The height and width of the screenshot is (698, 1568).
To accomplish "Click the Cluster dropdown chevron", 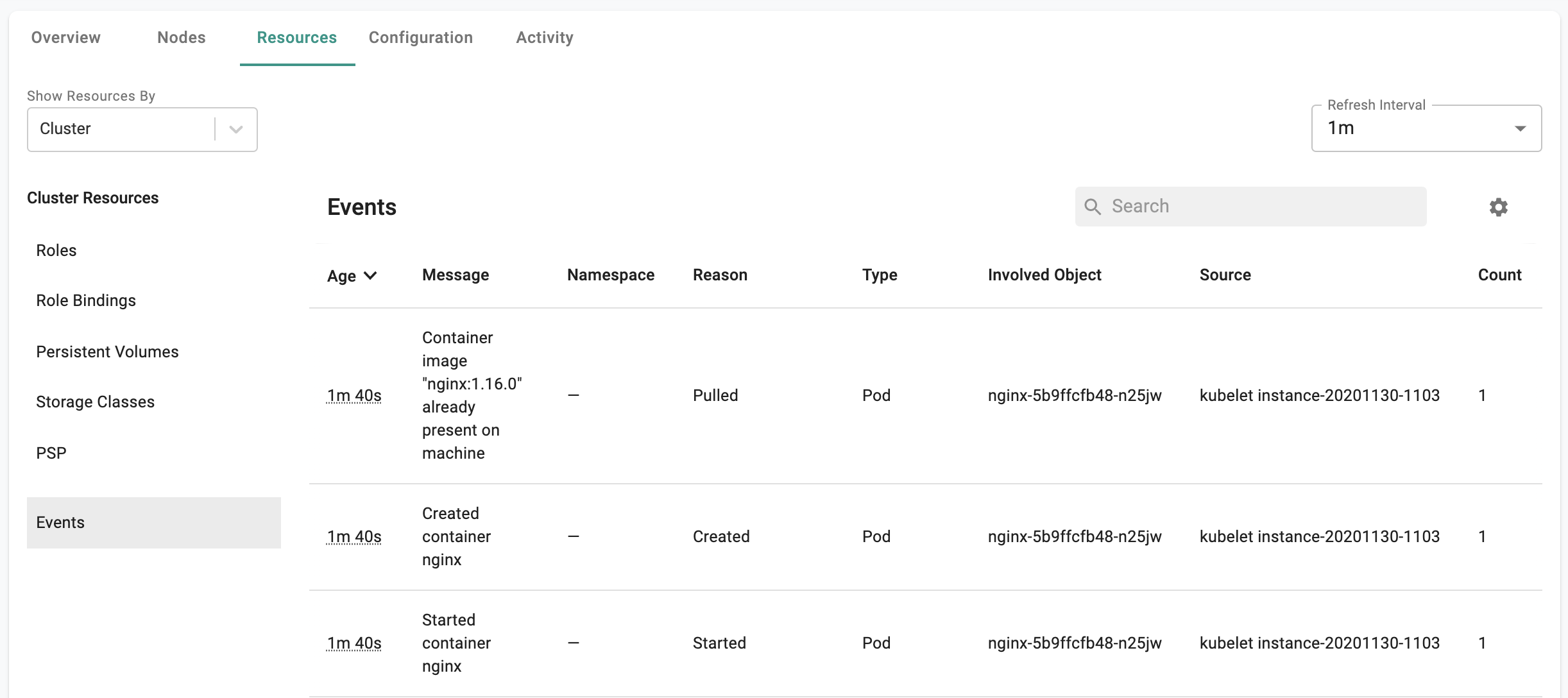I will click(x=236, y=129).
